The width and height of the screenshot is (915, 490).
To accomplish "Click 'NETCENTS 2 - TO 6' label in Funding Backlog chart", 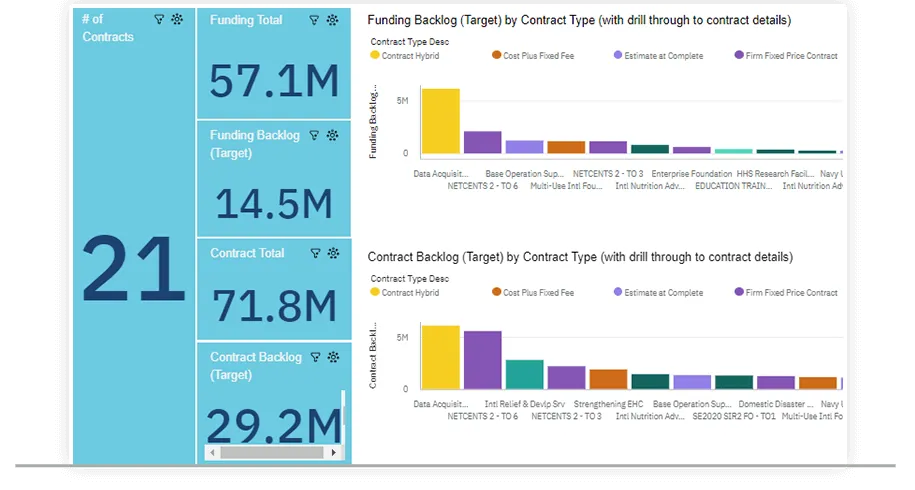I will click(483, 186).
